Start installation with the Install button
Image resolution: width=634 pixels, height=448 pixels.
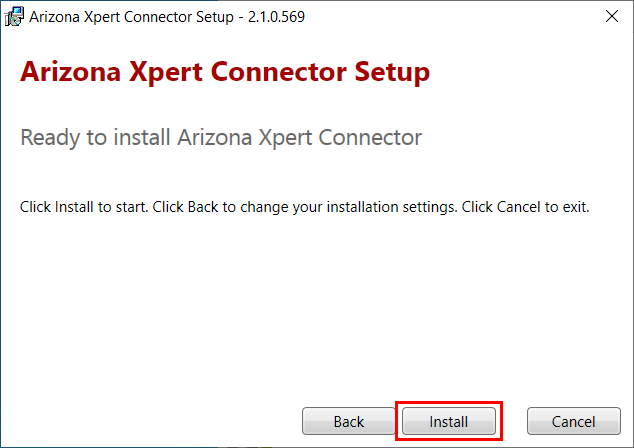tap(449, 421)
